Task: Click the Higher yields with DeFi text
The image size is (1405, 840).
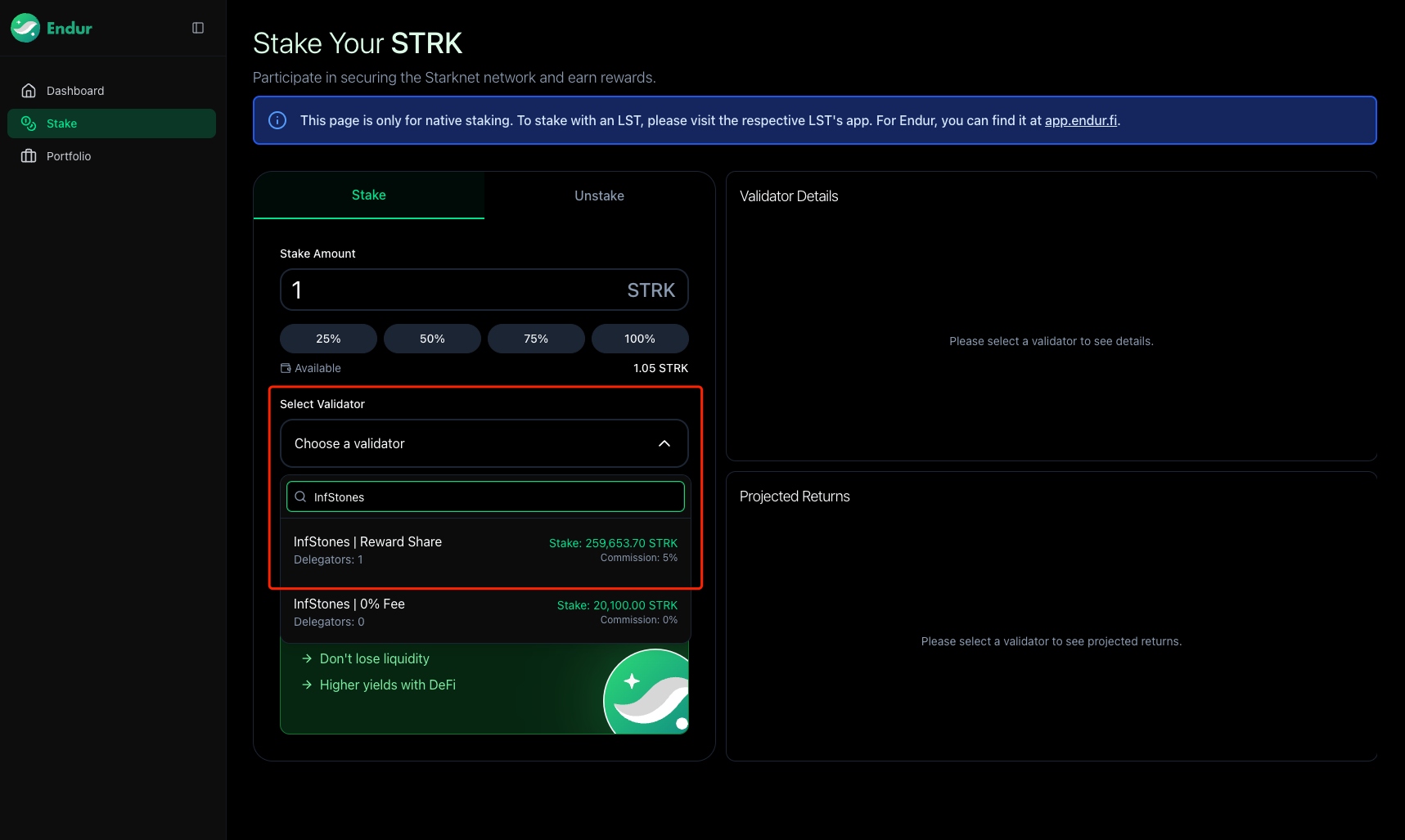Action: pos(388,685)
